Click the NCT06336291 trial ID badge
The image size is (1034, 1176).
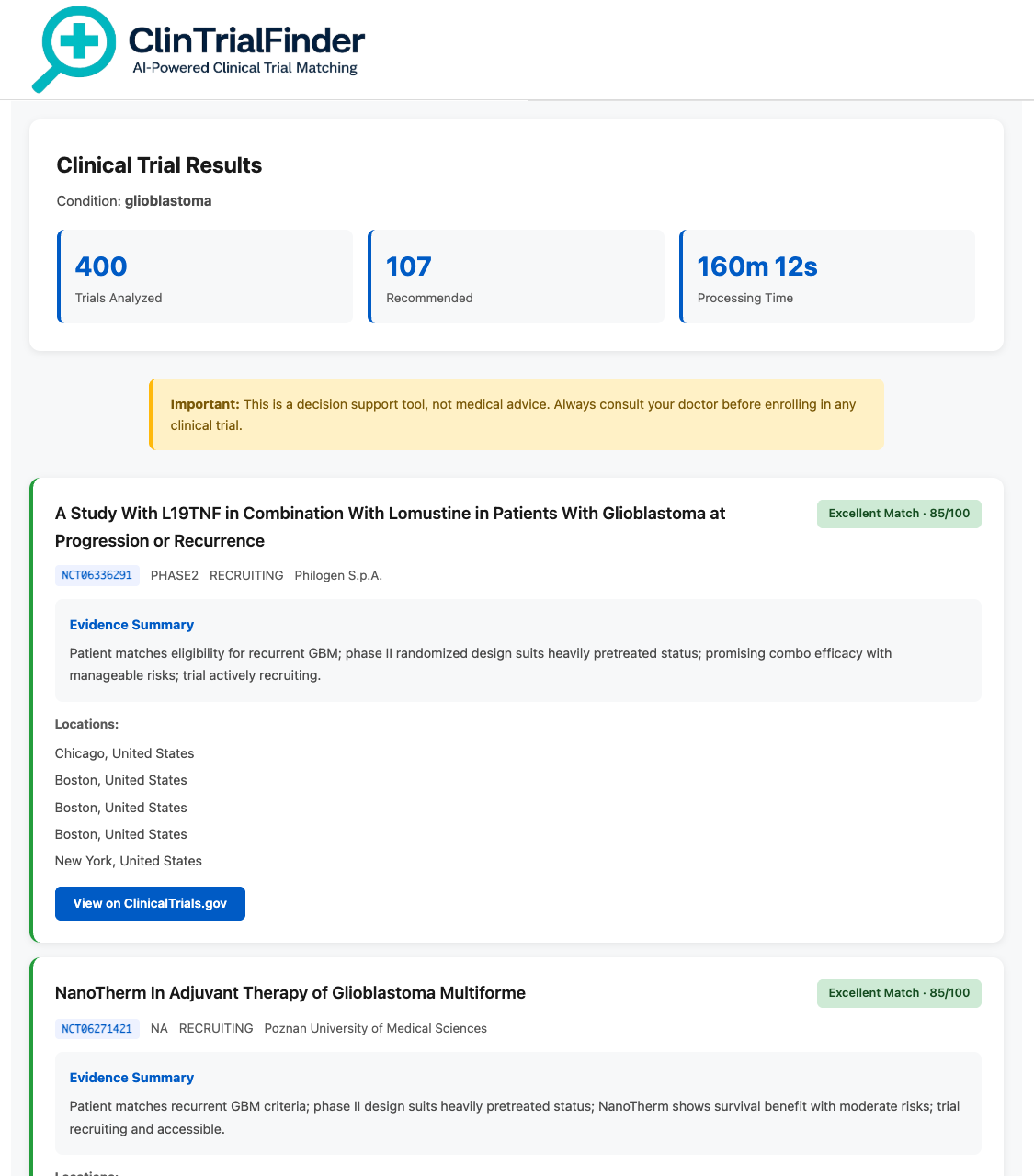tap(97, 575)
